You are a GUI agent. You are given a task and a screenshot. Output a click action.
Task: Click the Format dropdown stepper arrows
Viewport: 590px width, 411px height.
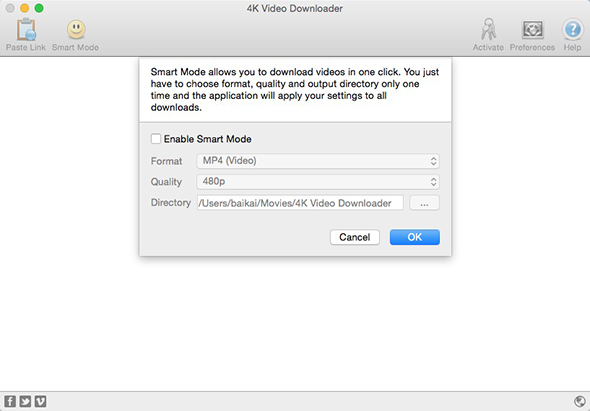[x=433, y=161]
